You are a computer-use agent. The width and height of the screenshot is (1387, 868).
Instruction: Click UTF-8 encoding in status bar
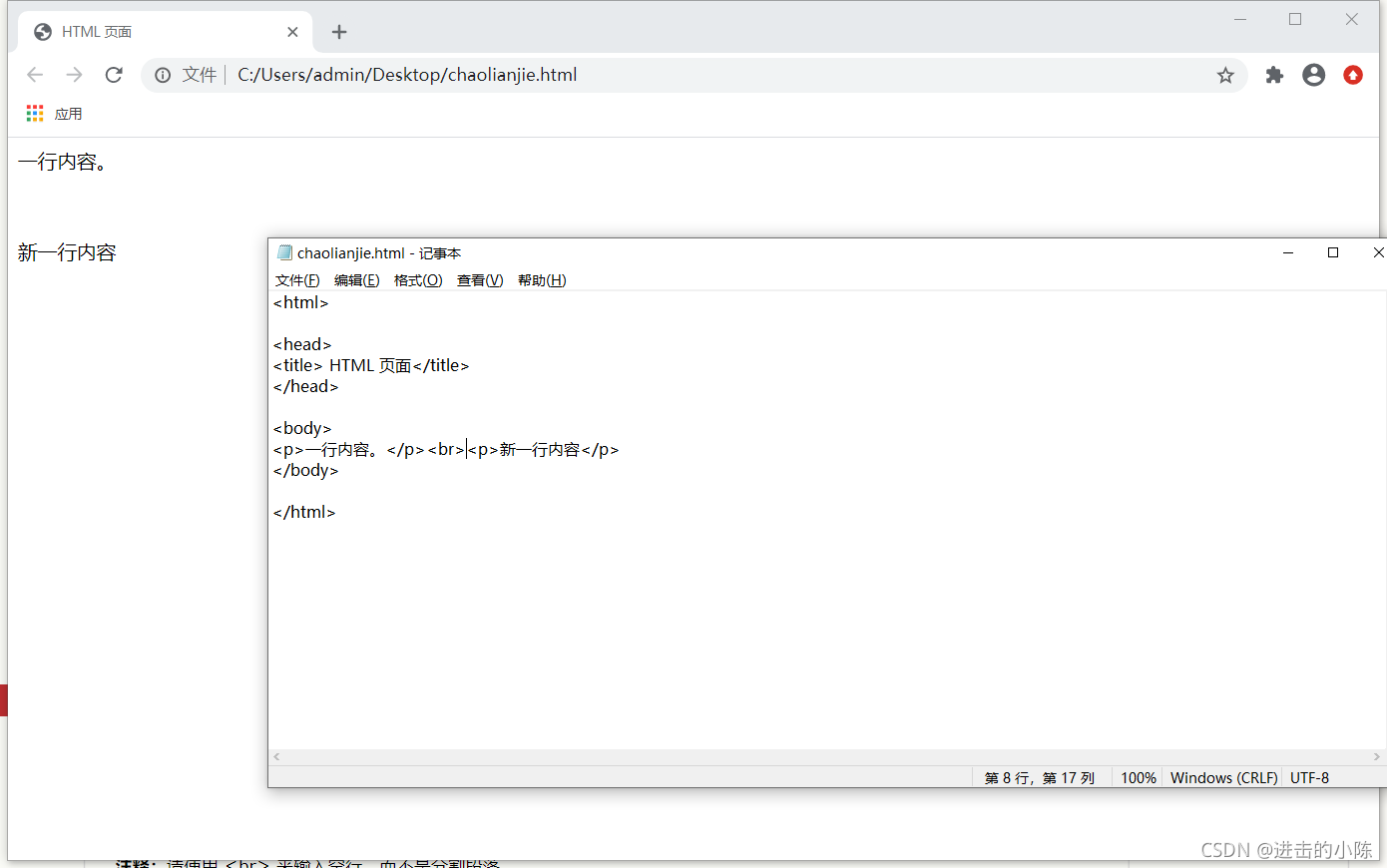click(1309, 778)
